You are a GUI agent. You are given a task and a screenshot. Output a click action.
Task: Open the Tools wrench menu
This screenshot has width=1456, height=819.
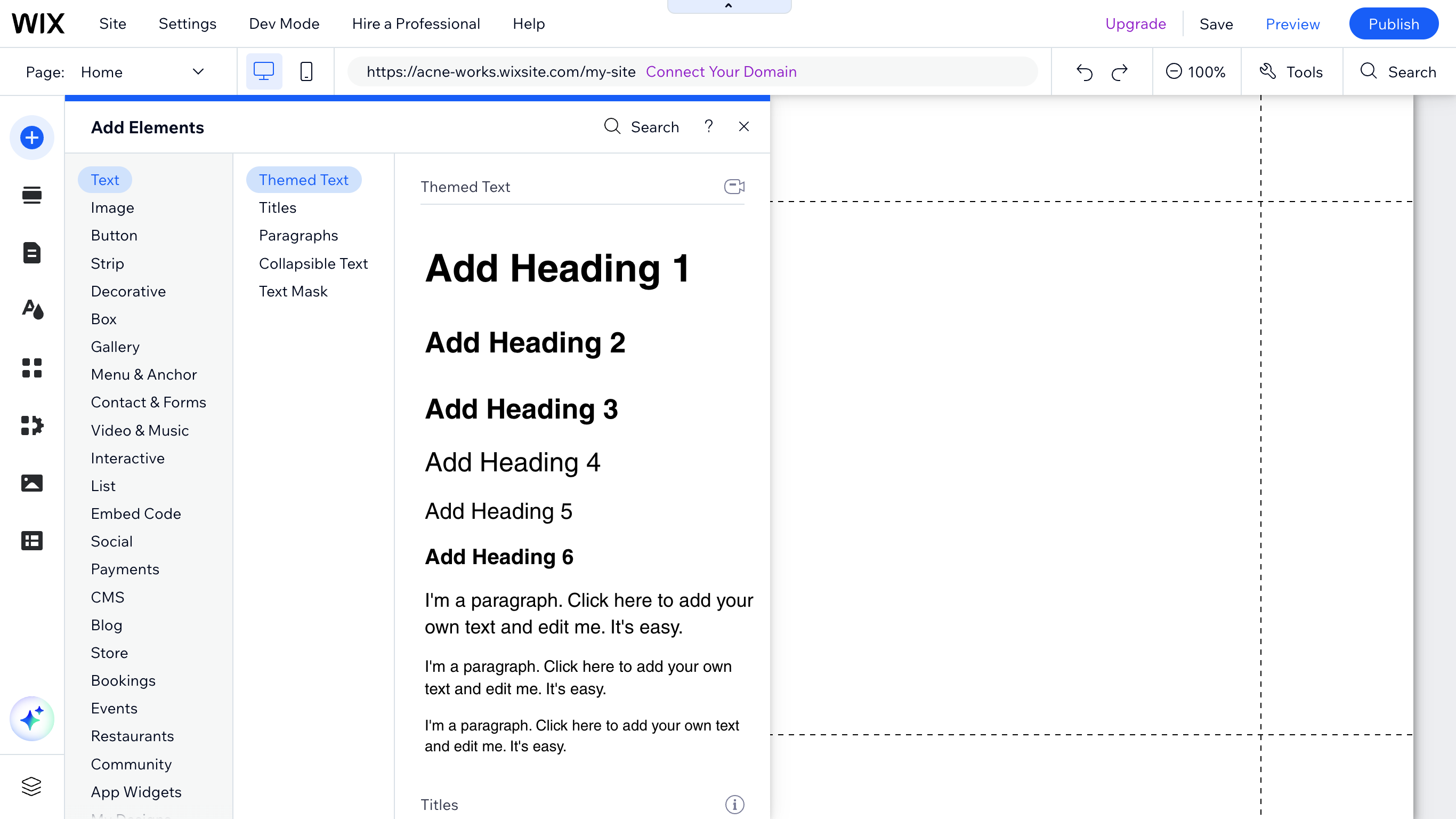click(1291, 72)
